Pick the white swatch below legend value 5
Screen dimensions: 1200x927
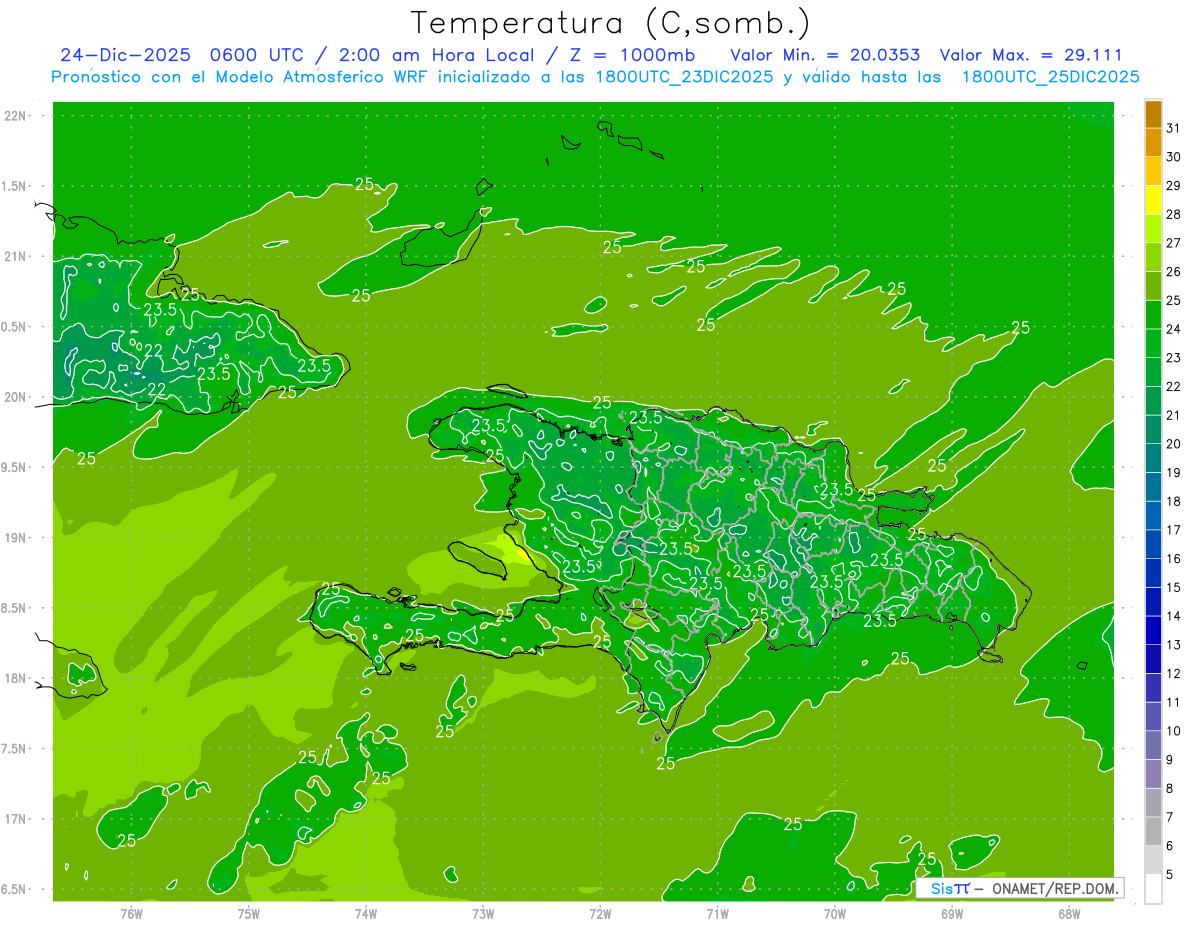coord(1153,889)
